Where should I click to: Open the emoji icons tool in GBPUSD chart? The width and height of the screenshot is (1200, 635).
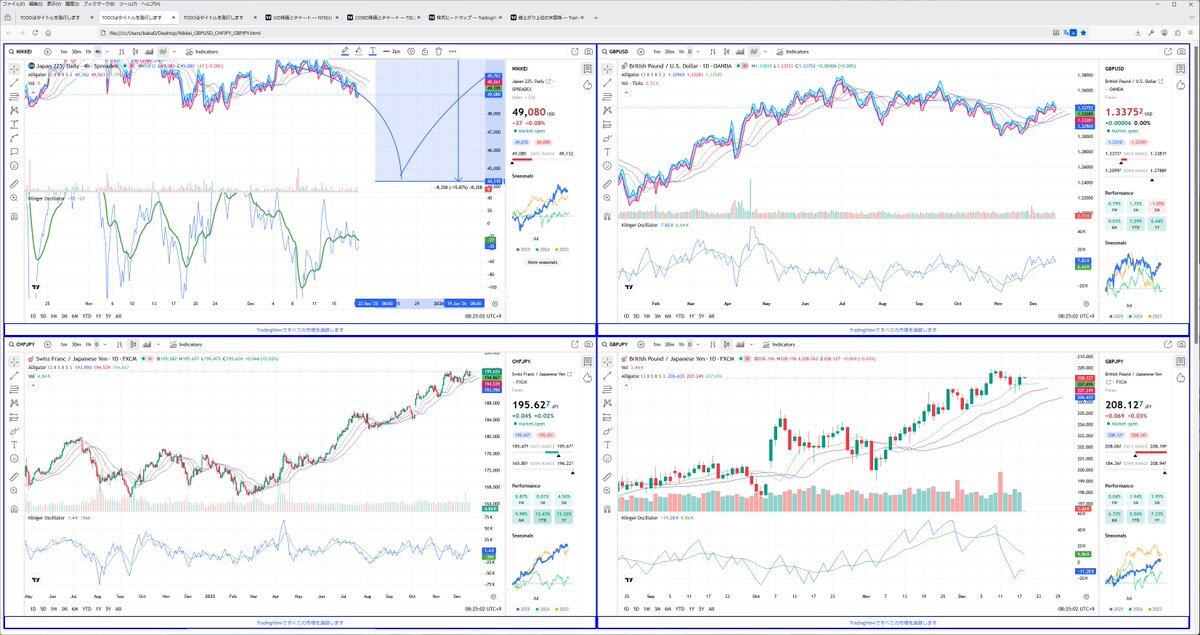[x=607, y=165]
